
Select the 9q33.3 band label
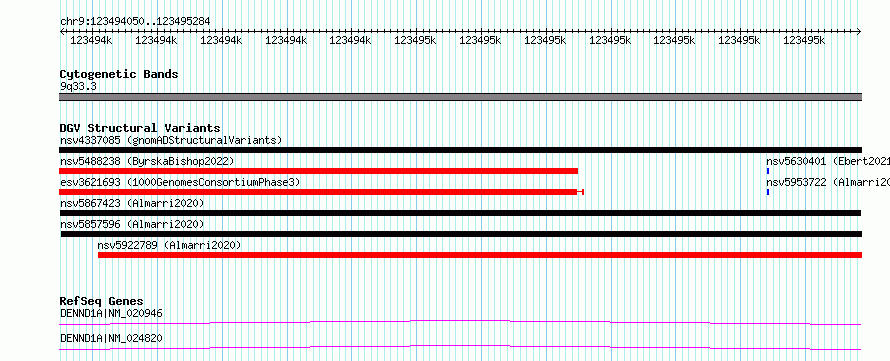pyautogui.click(x=78, y=86)
